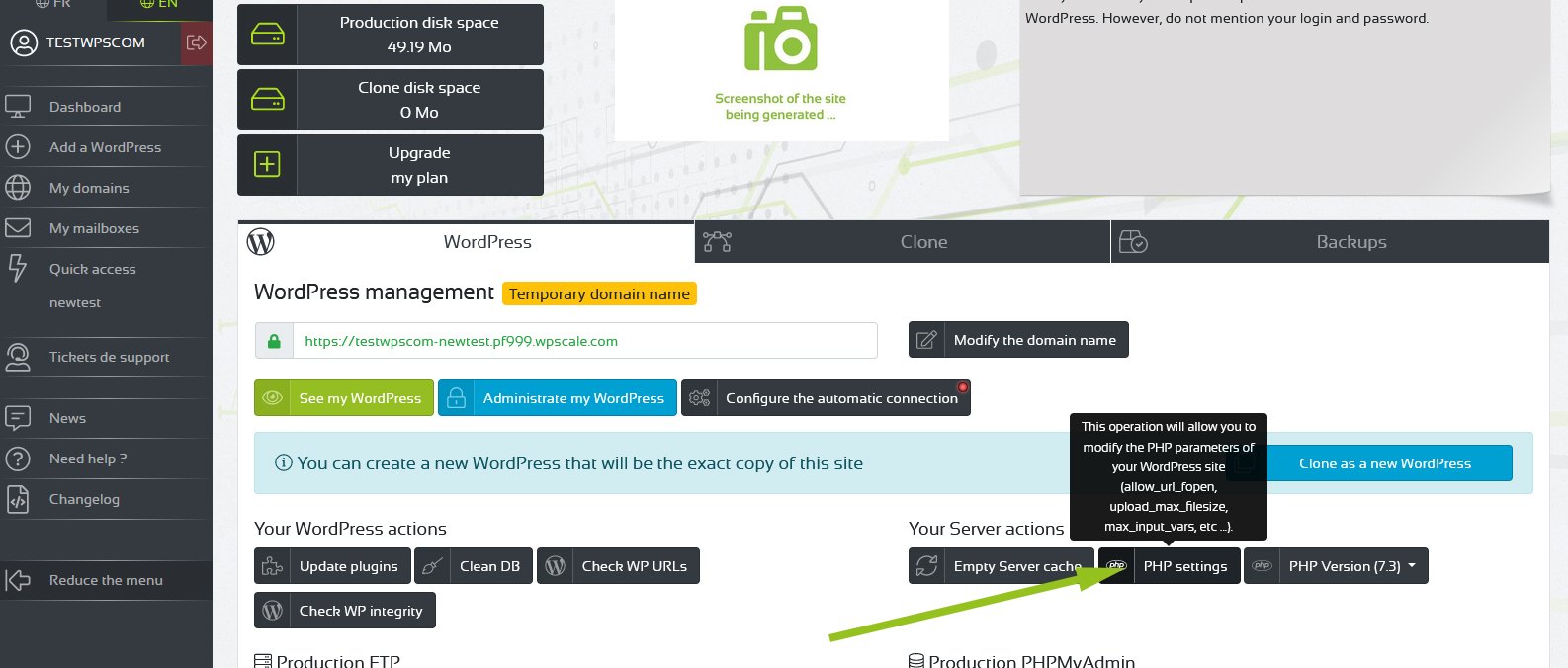Click the testwpscom-newtest site URL field
1568x668 pixels.
(x=583, y=341)
